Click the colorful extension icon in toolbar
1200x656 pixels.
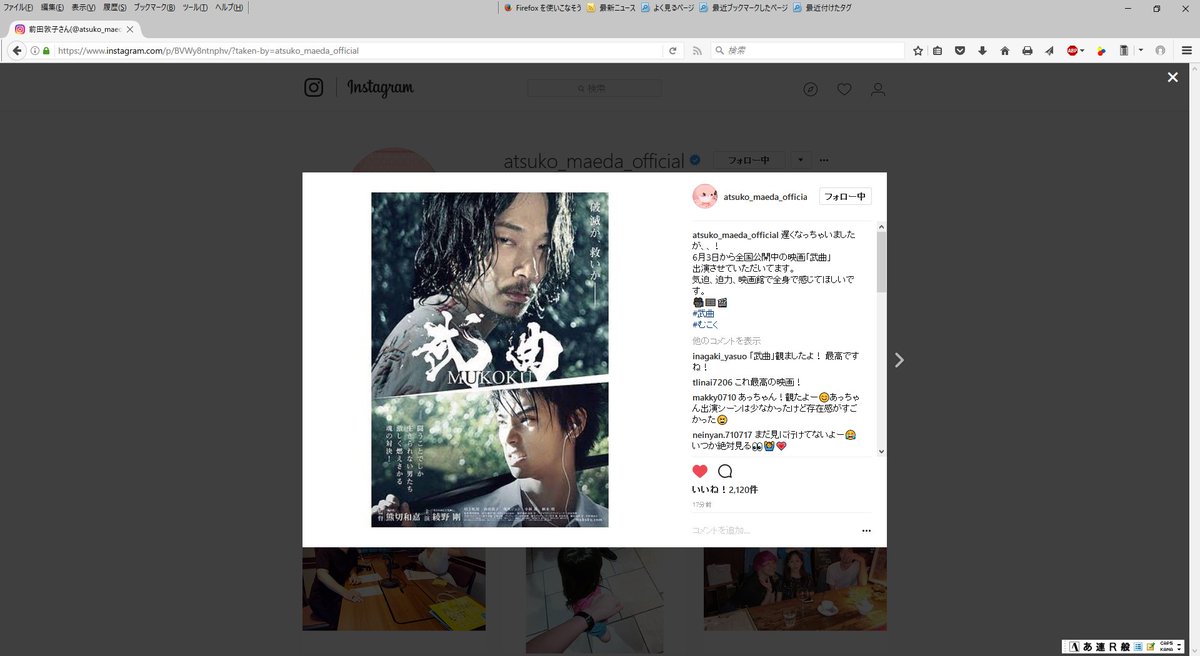(x=1101, y=50)
